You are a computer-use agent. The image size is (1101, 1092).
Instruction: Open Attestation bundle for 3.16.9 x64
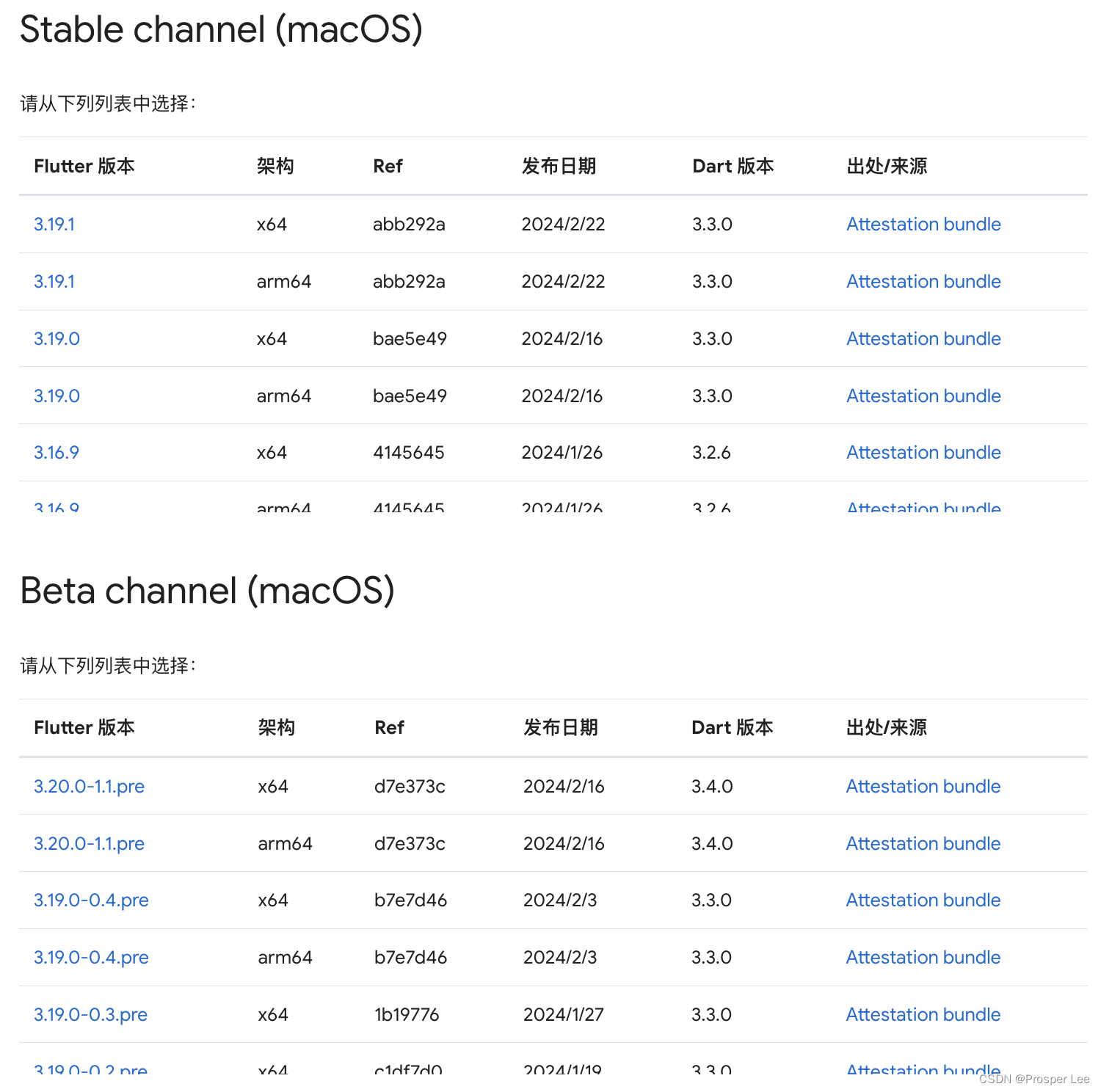click(x=923, y=453)
